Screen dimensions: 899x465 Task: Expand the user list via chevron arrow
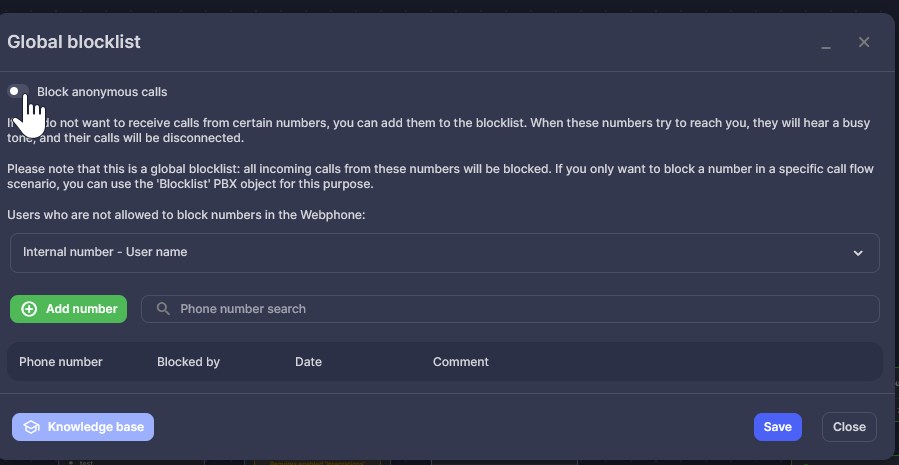pyautogui.click(x=858, y=253)
